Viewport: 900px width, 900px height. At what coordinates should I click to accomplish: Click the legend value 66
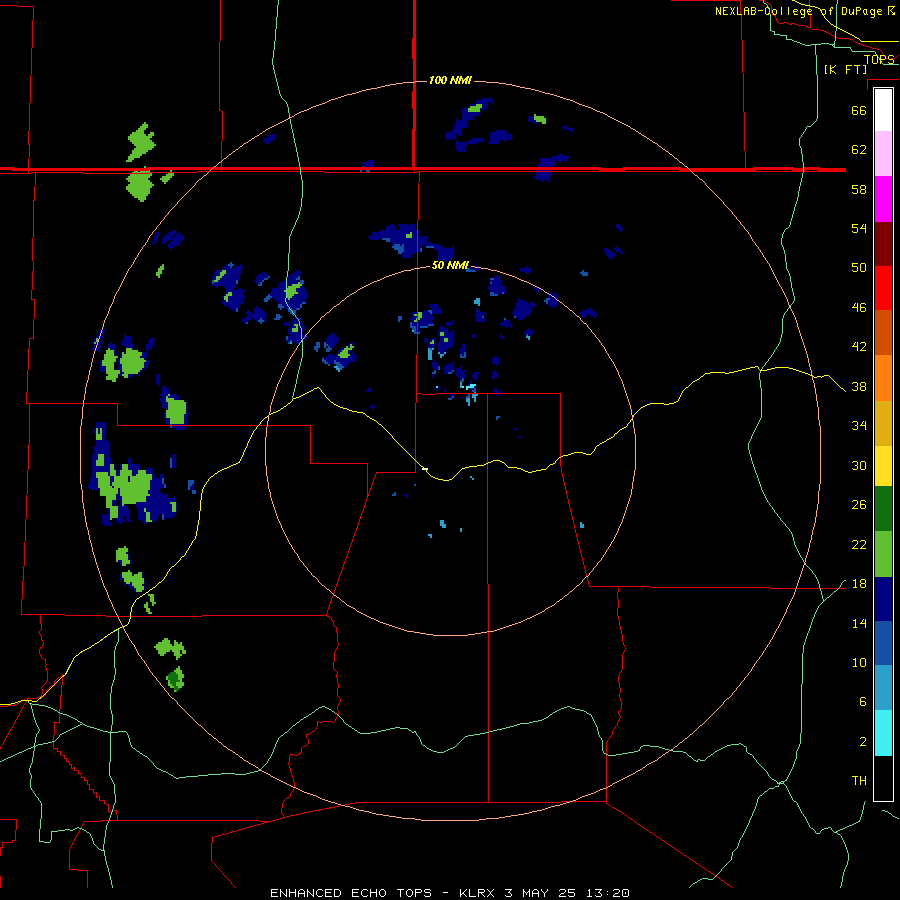click(859, 110)
